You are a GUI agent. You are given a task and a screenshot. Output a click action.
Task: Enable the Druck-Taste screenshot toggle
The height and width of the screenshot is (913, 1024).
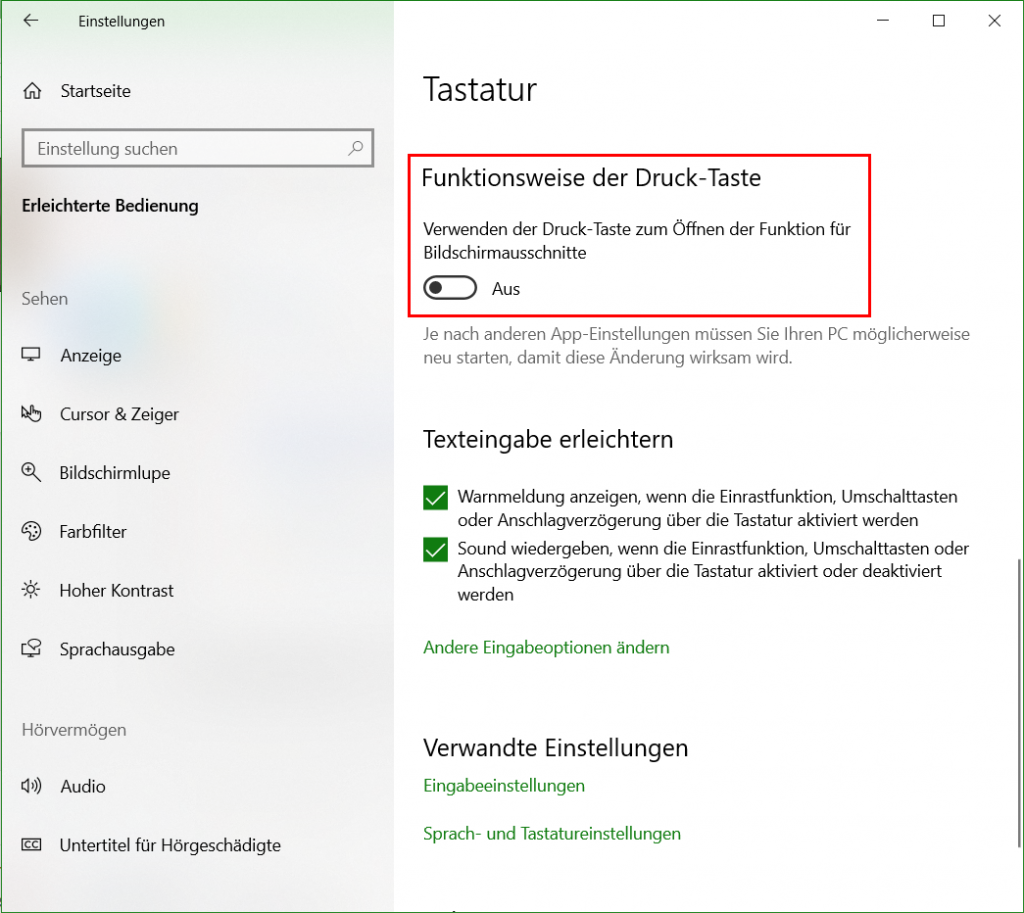450,288
